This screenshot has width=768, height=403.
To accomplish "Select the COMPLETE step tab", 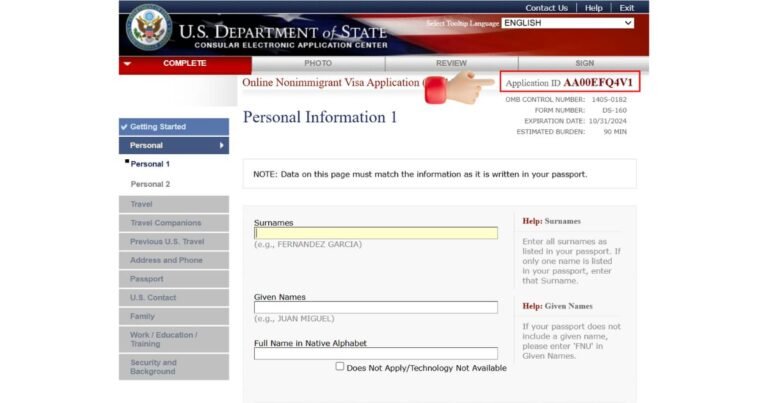I will click(185, 64).
